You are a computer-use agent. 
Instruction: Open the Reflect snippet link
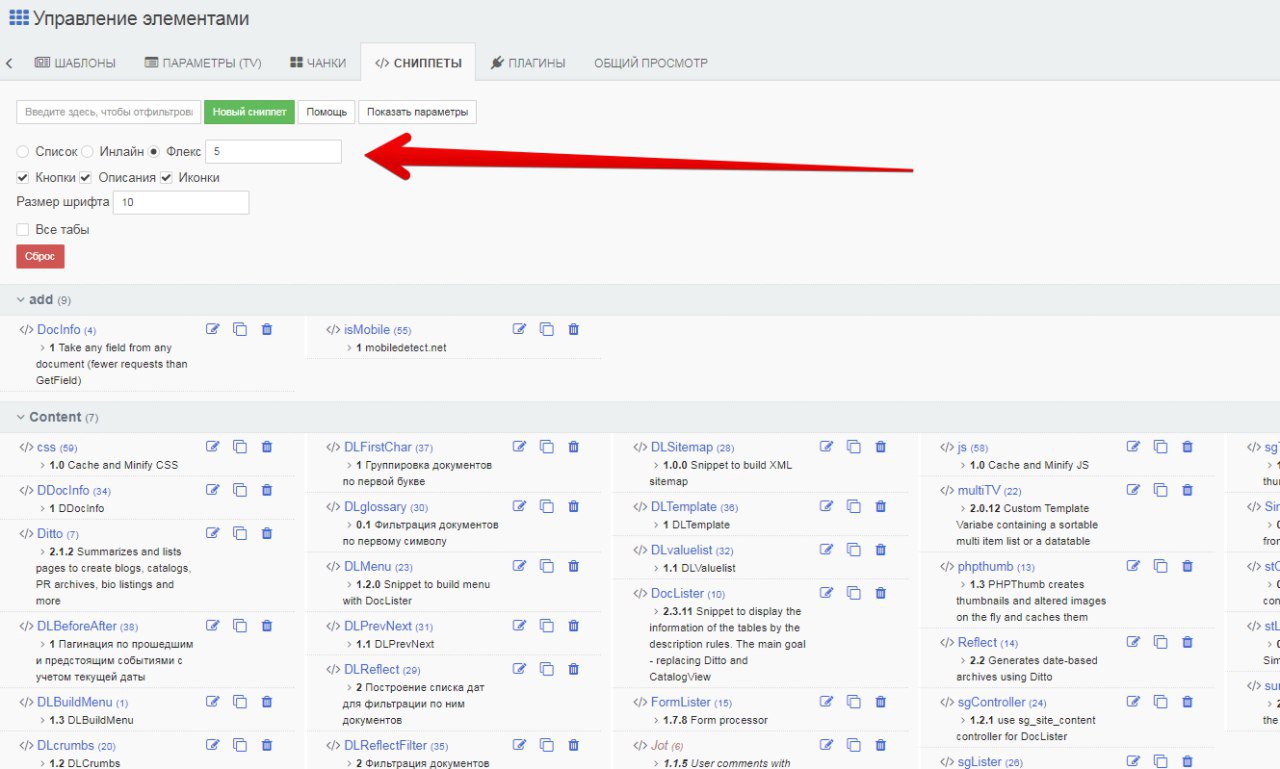pyautogui.click(x=977, y=642)
